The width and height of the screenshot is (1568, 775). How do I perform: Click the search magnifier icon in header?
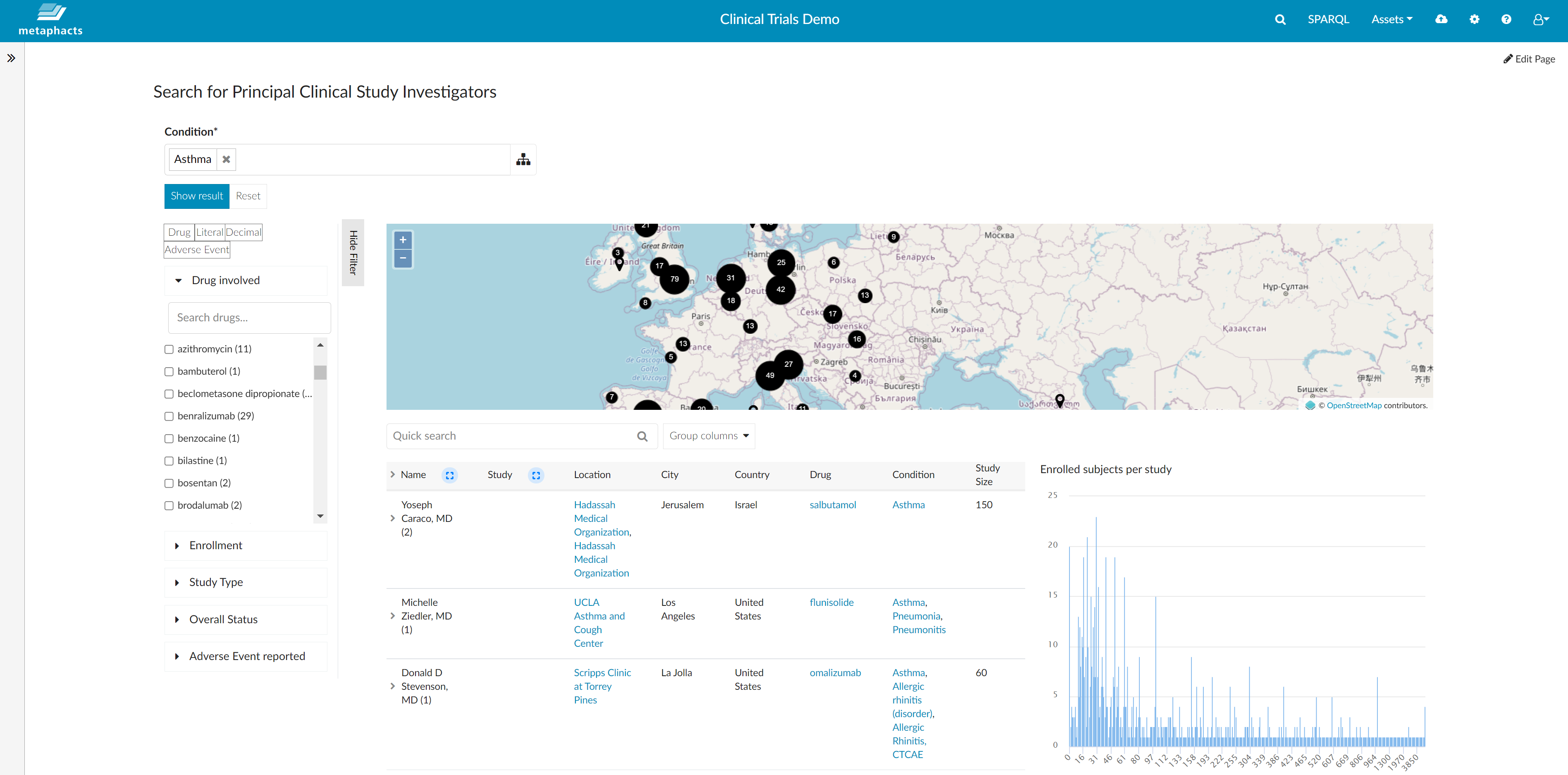tap(1280, 19)
